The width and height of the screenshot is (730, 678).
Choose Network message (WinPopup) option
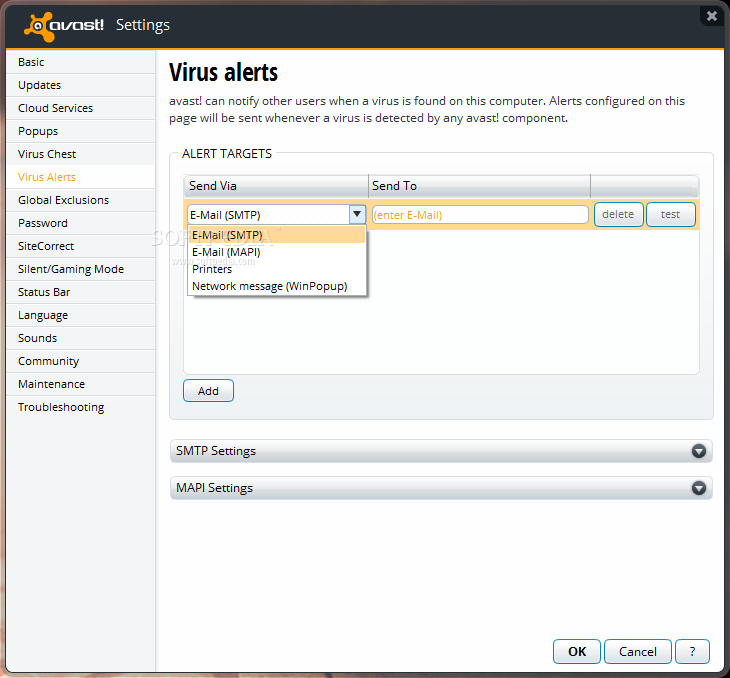click(x=277, y=286)
